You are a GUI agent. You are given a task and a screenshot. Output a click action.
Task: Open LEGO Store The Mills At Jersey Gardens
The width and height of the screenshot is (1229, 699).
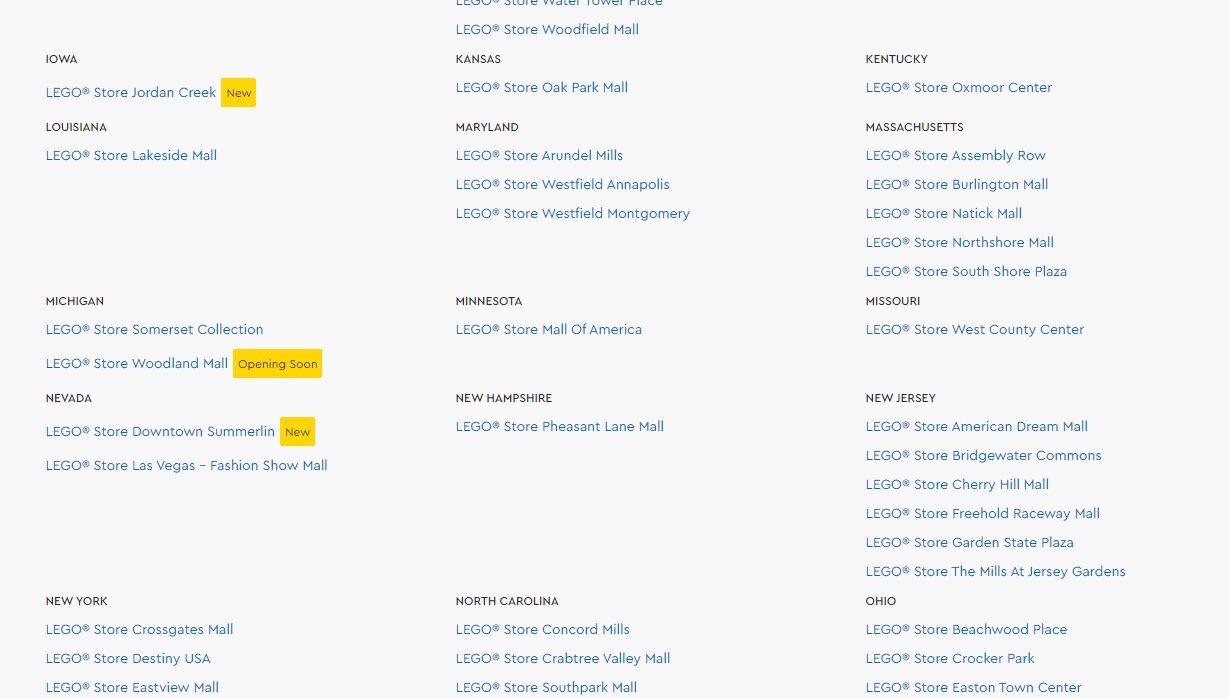(x=996, y=571)
